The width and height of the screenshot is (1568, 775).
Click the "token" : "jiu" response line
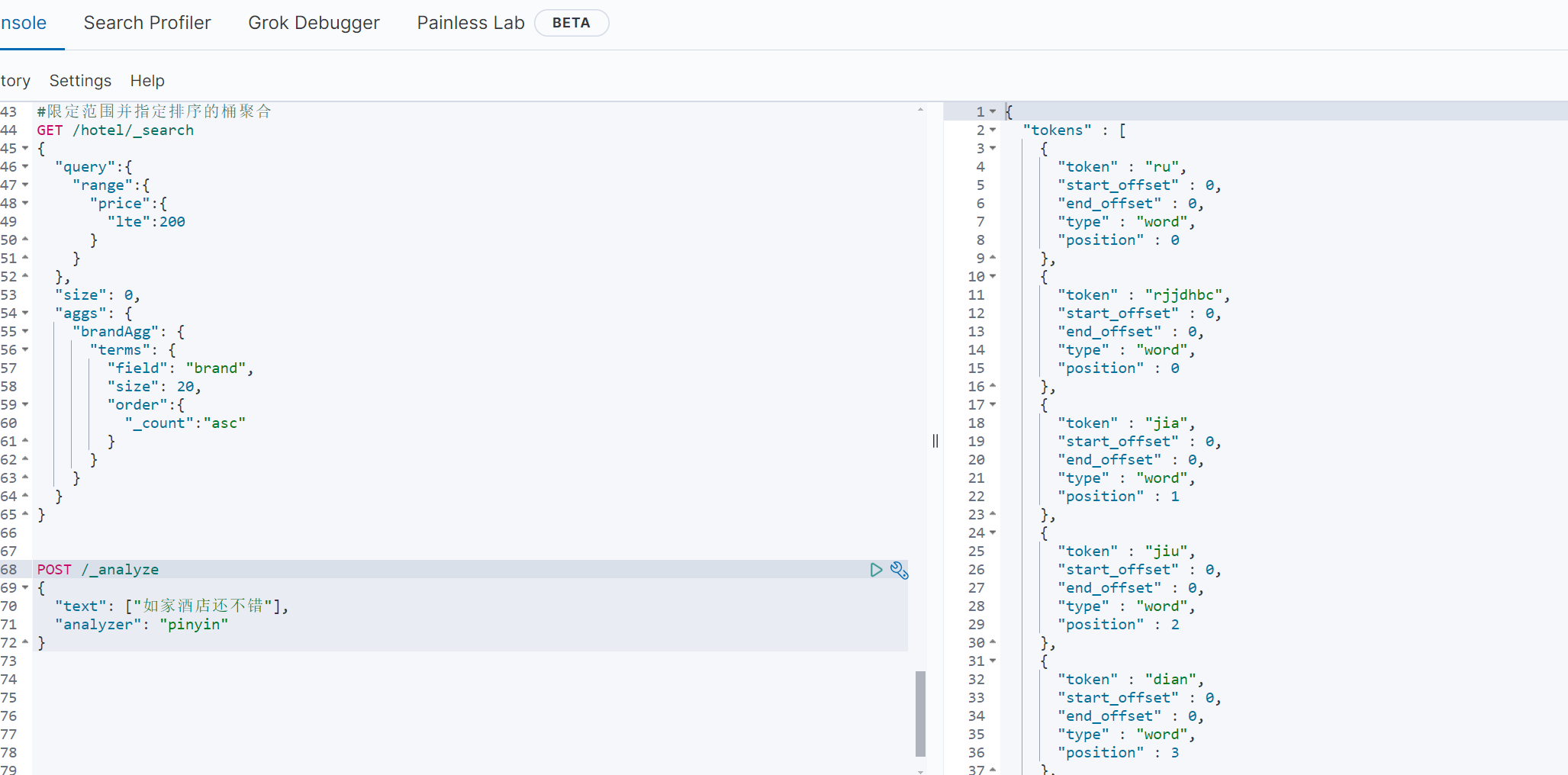[x=1126, y=552]
